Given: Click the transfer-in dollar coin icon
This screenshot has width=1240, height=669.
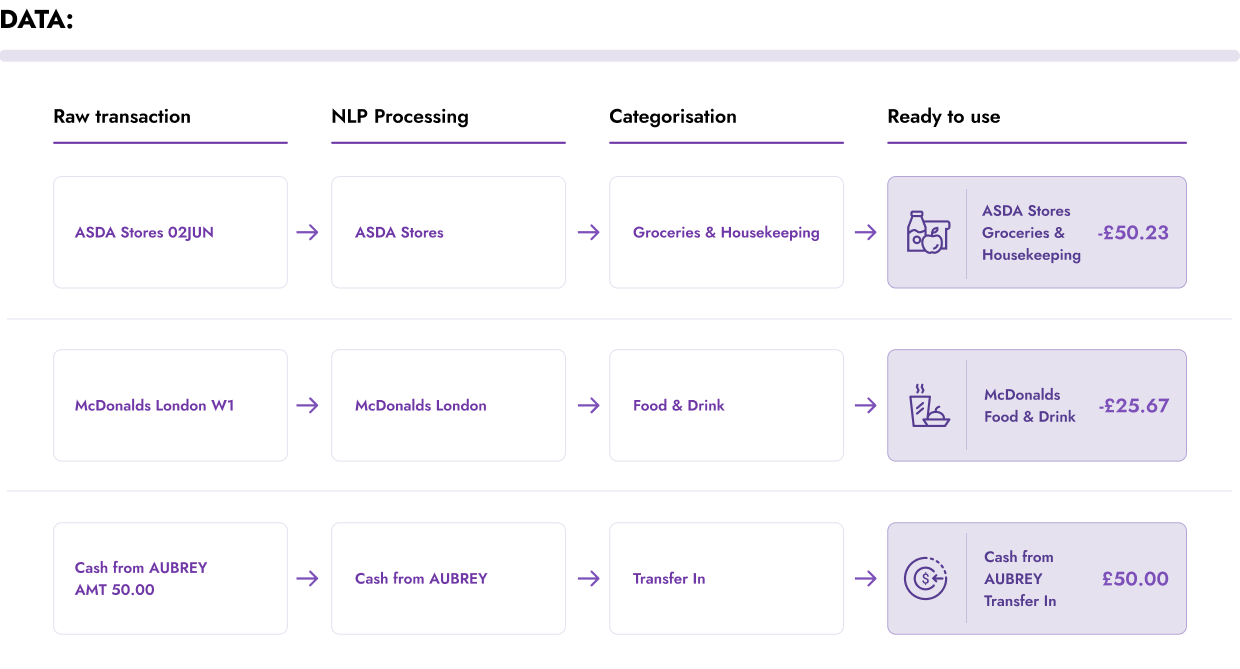Looking at the screenshot, I should pyautogui.click(x=925, y=578).
